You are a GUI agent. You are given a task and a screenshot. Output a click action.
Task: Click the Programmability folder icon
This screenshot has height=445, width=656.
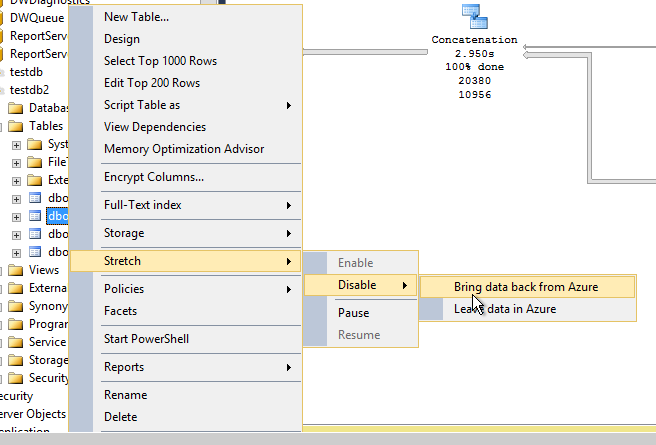click(16, 324)
